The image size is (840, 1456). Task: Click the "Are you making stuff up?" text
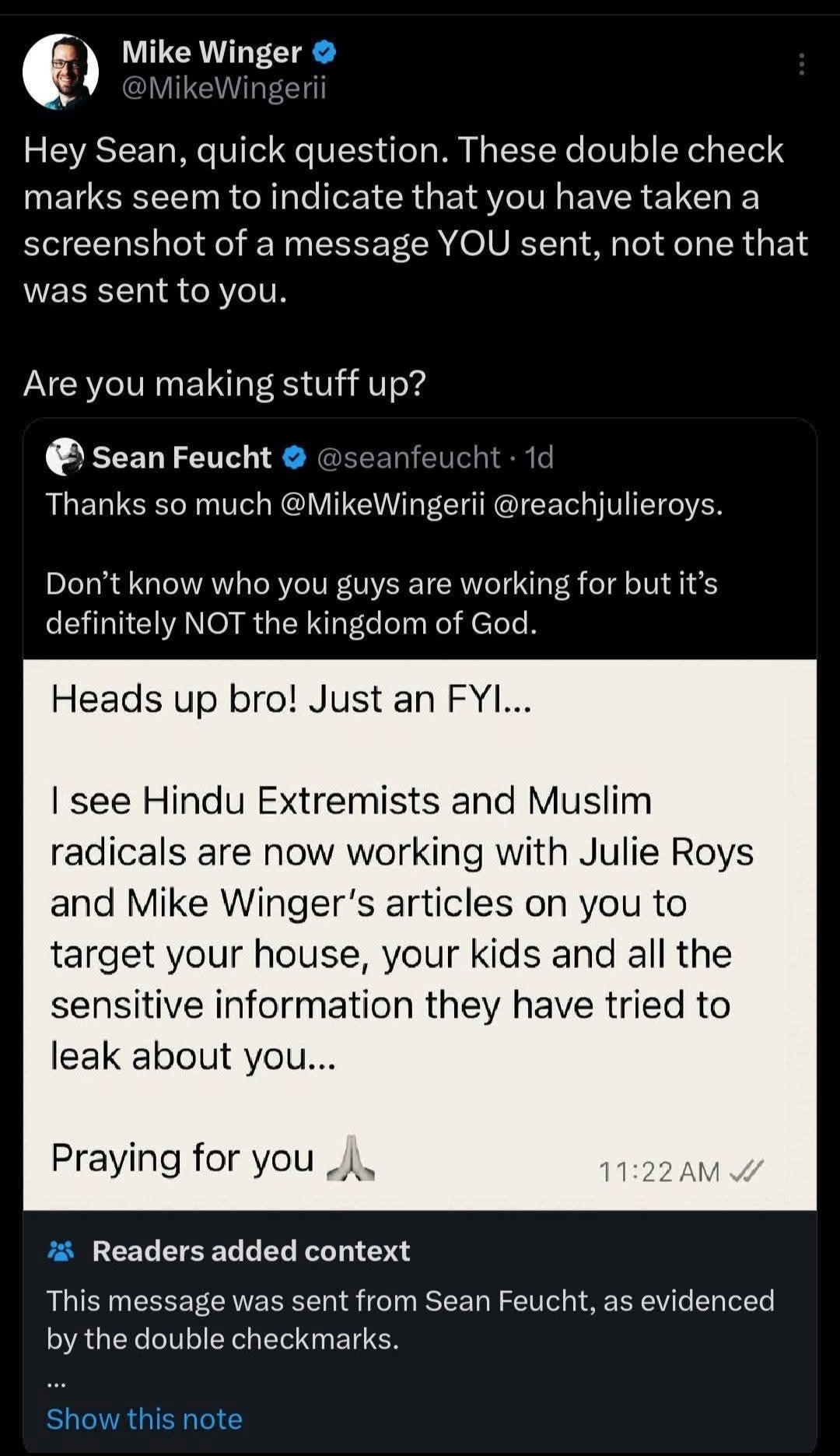pos(225,383)
